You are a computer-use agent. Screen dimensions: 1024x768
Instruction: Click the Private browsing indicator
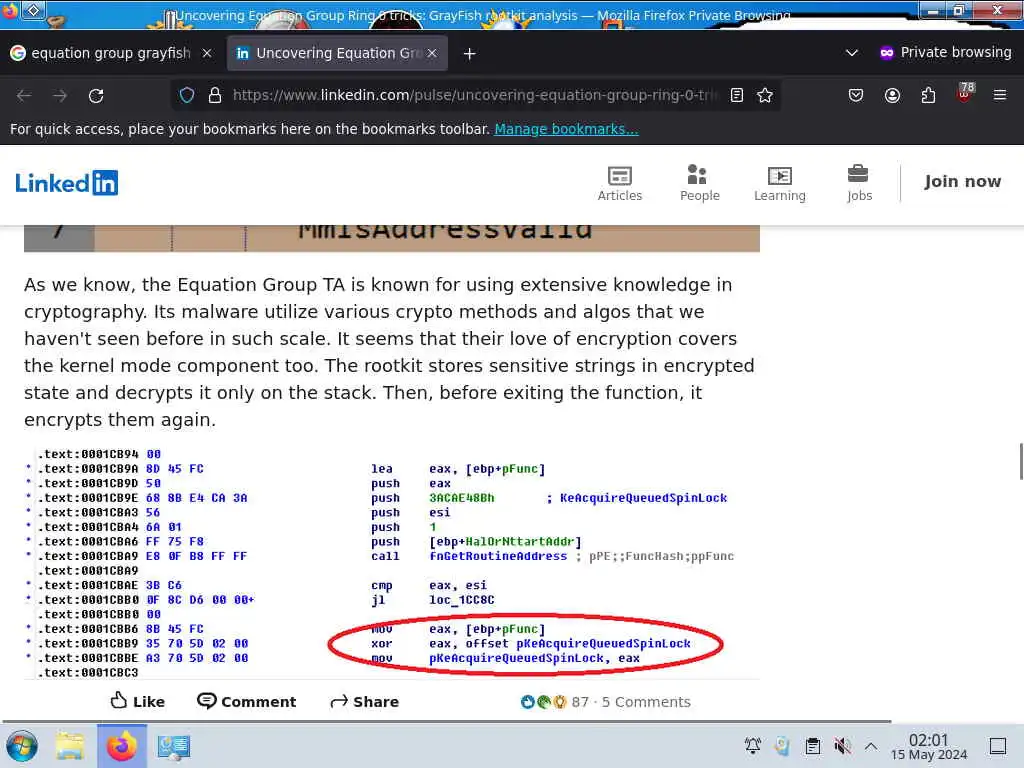pos(945,53)
